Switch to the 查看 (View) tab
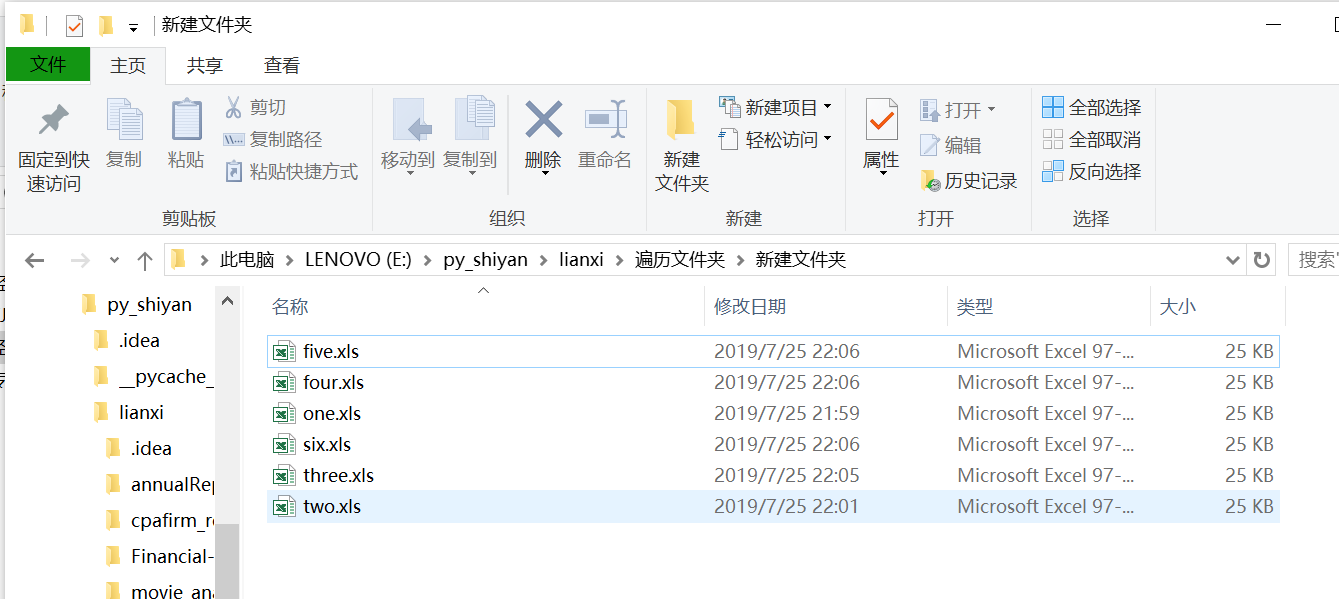Viewport: 1339px width, 599px height. click(280, 65)
